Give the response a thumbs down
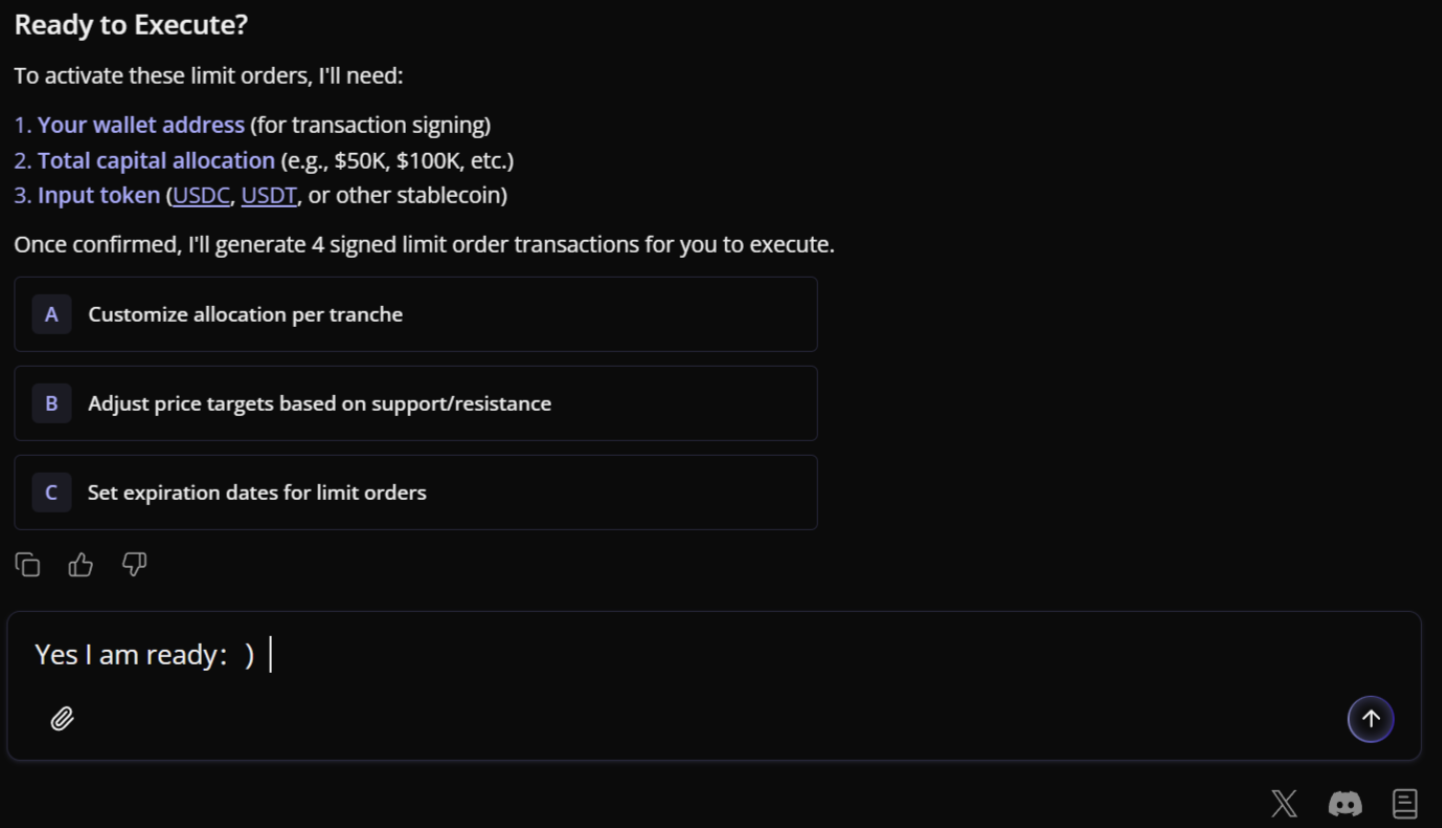 point(134,565)
